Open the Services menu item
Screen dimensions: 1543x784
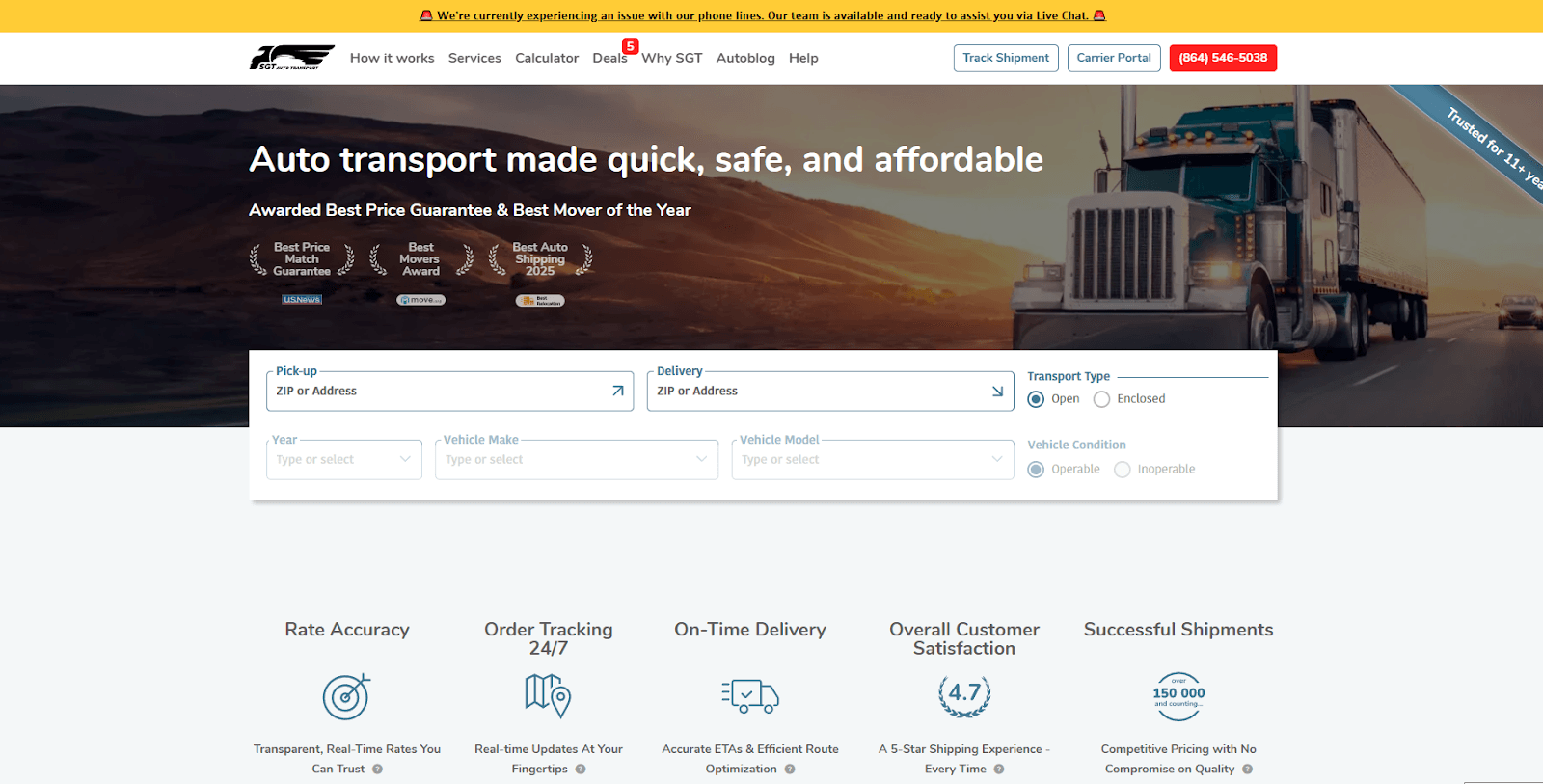(474, 58)
